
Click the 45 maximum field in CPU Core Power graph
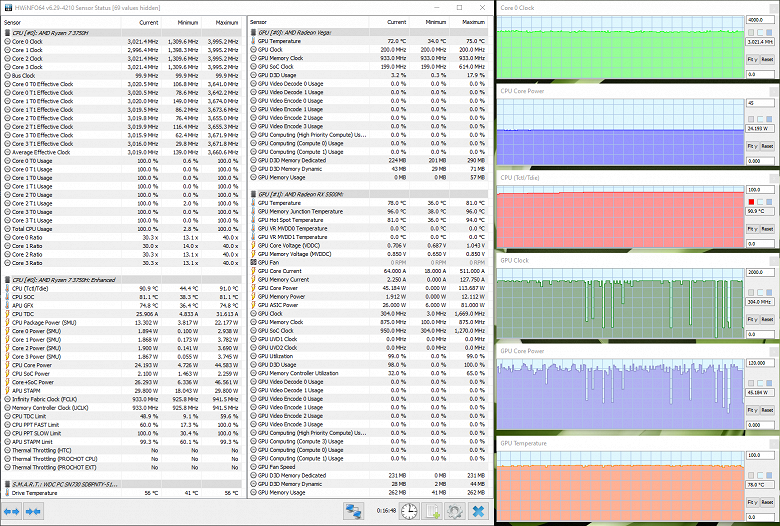point(760,103)
